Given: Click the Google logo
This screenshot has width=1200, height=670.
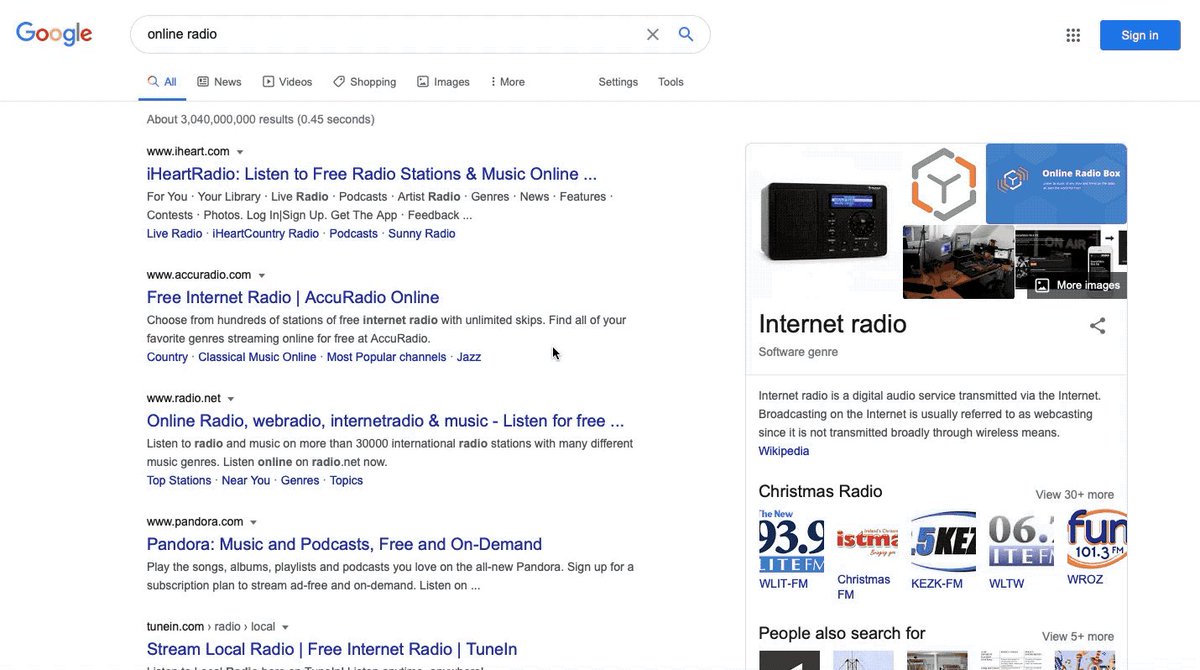Looking at the screenshot, I should [x=54, y=33].
